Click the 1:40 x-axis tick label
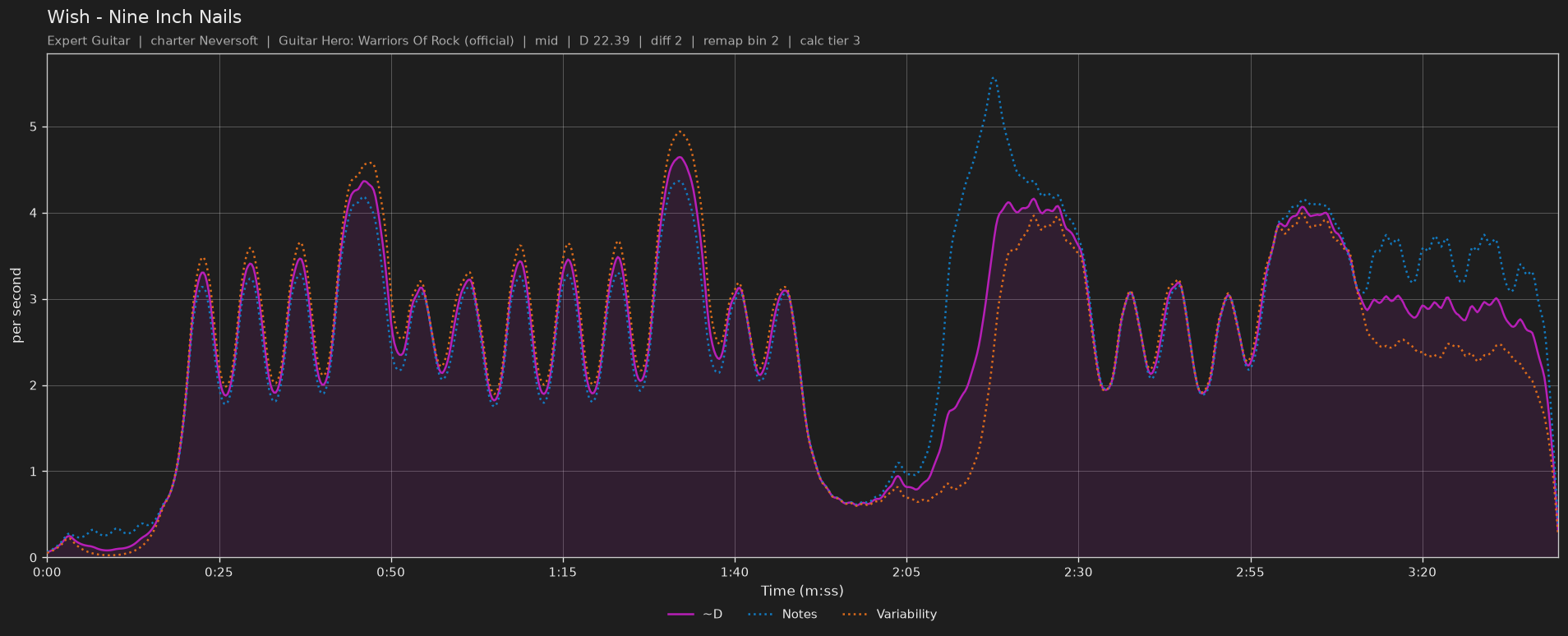This screenshot has height=636, width=1568. 735,572
